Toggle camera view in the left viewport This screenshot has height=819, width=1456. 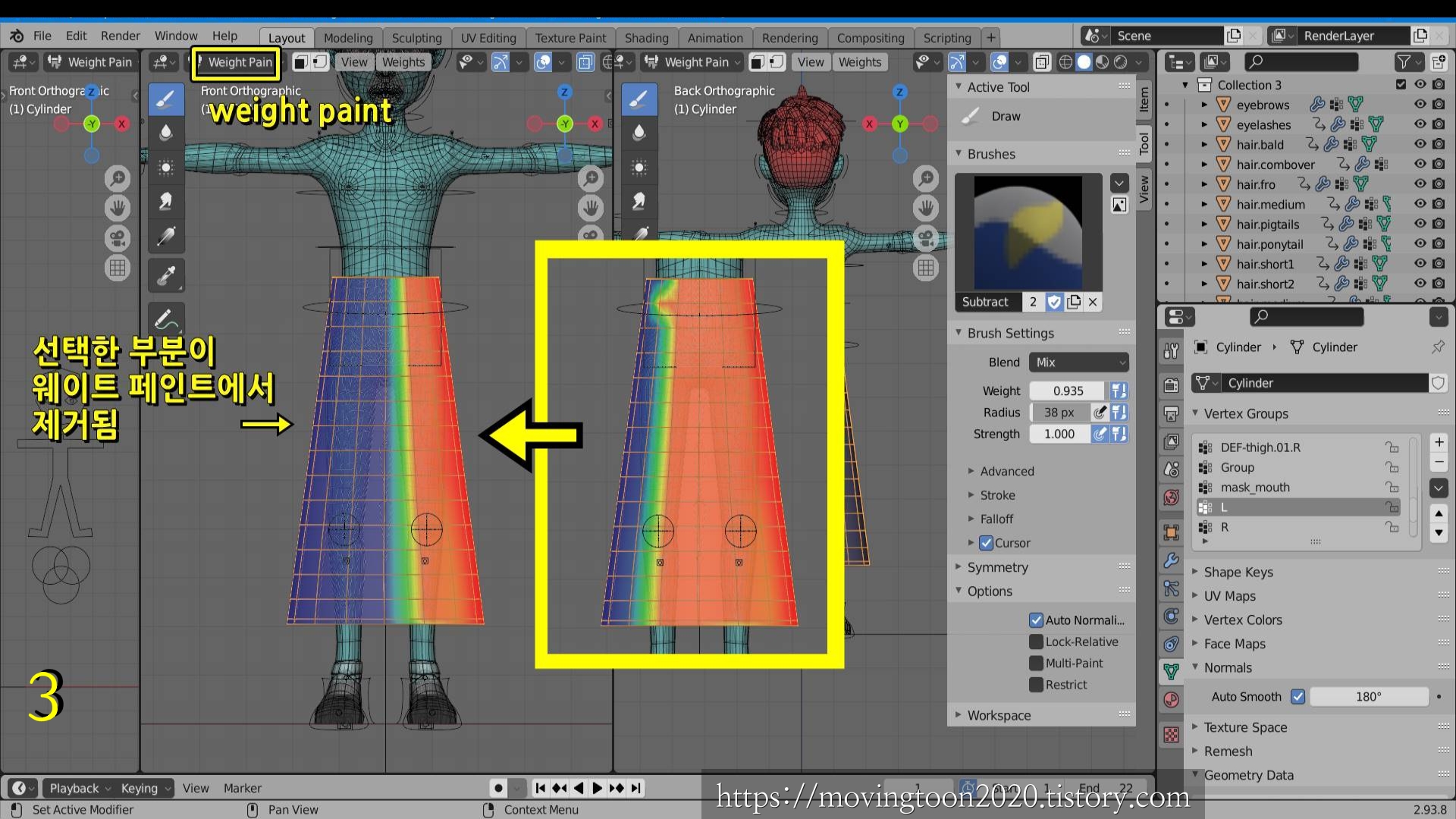tap(118, 238)
